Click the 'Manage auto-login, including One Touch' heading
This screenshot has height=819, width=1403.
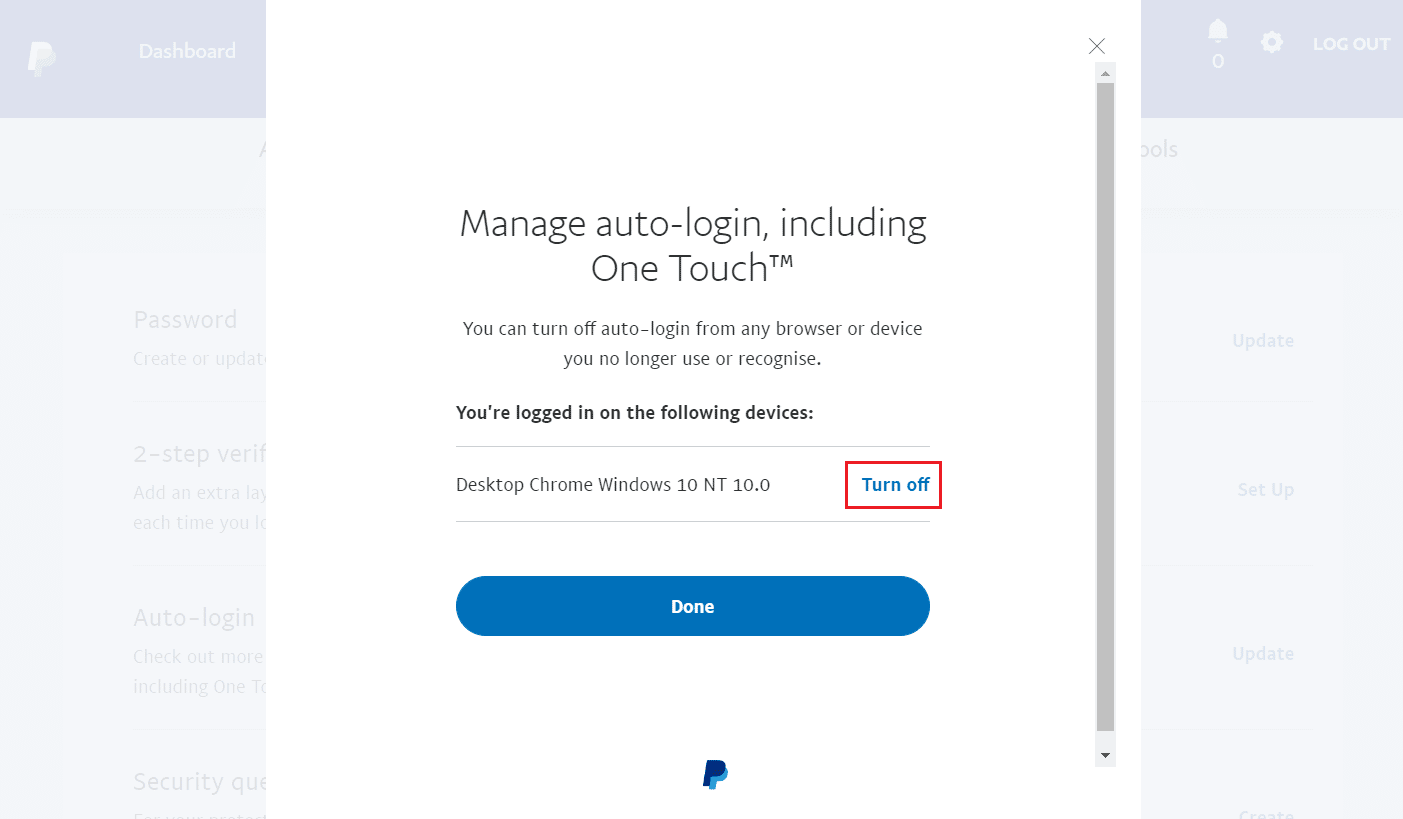point(693,245)
